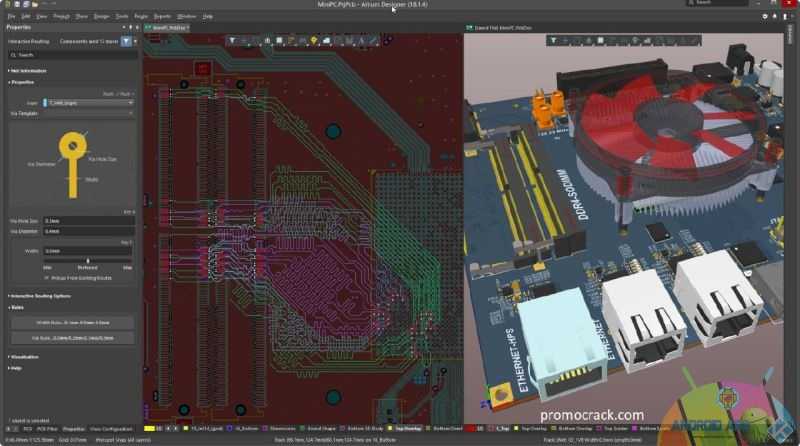Viewport: 800px width, 446px height.
Task: Click the Via Rule button
Action: click(x=72, y=338)
